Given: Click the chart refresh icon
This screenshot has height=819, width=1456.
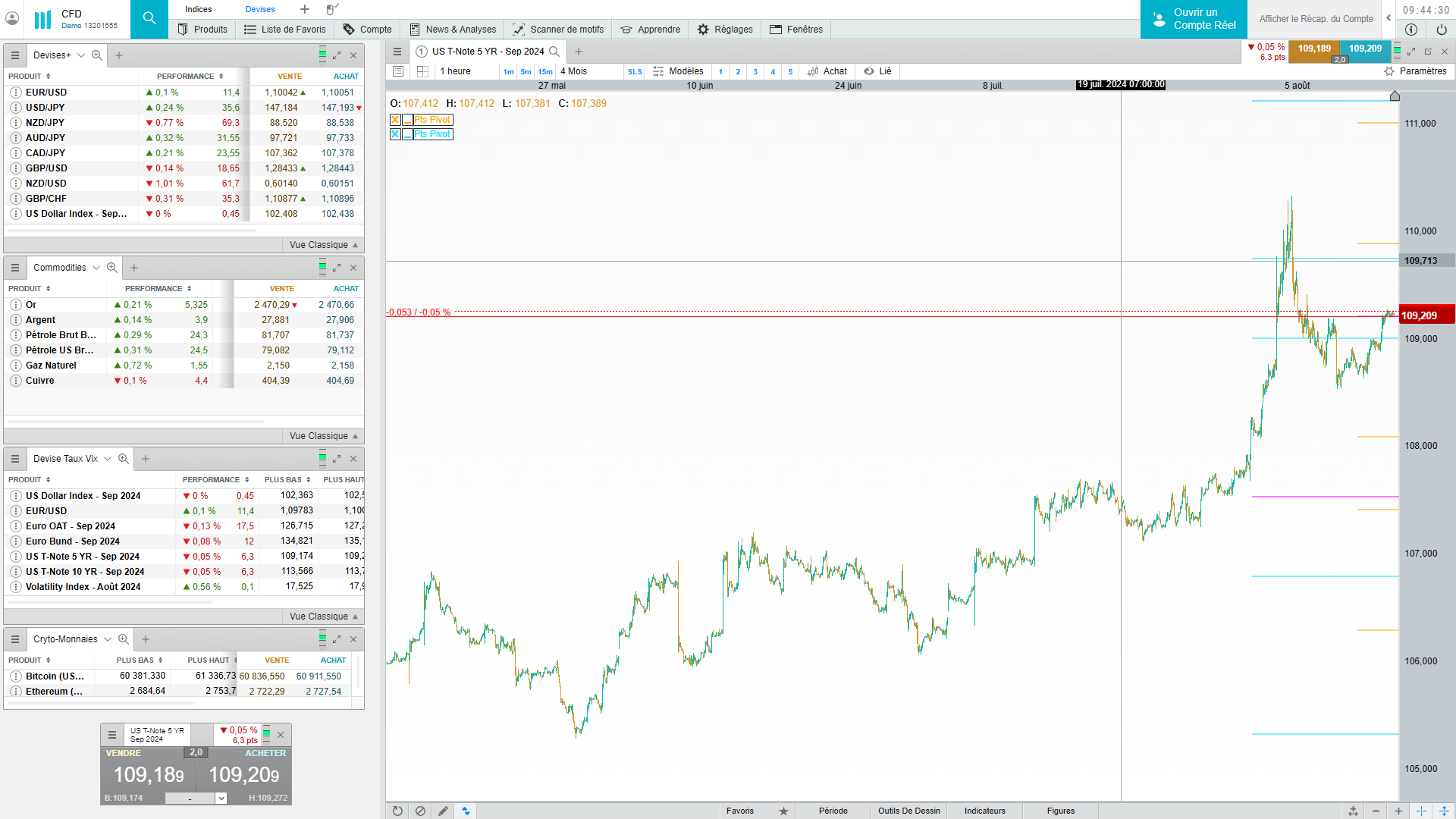Looking at the screenshot, I should (x=397, y=811).
